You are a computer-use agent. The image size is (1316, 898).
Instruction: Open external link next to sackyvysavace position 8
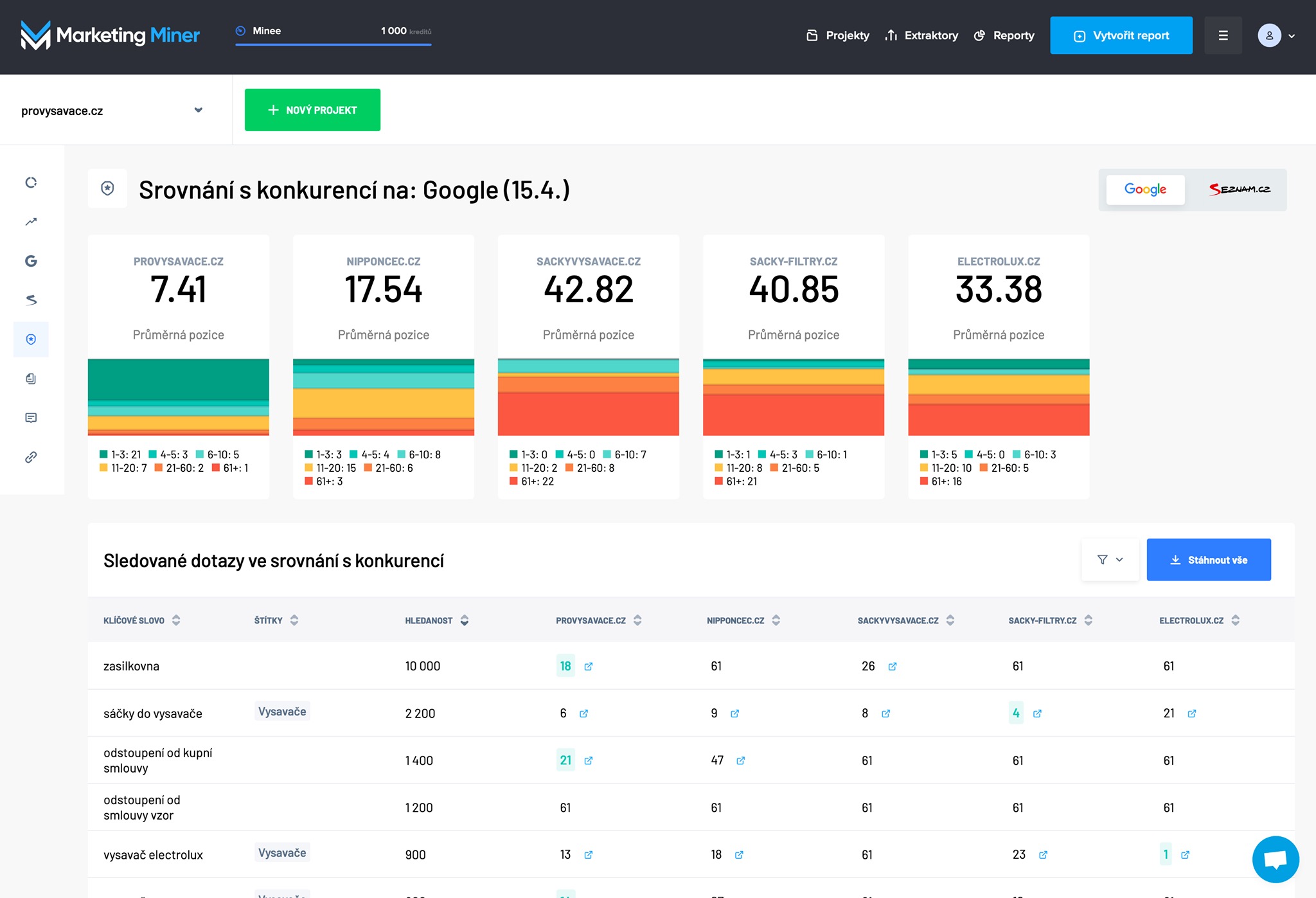(885, 714)
